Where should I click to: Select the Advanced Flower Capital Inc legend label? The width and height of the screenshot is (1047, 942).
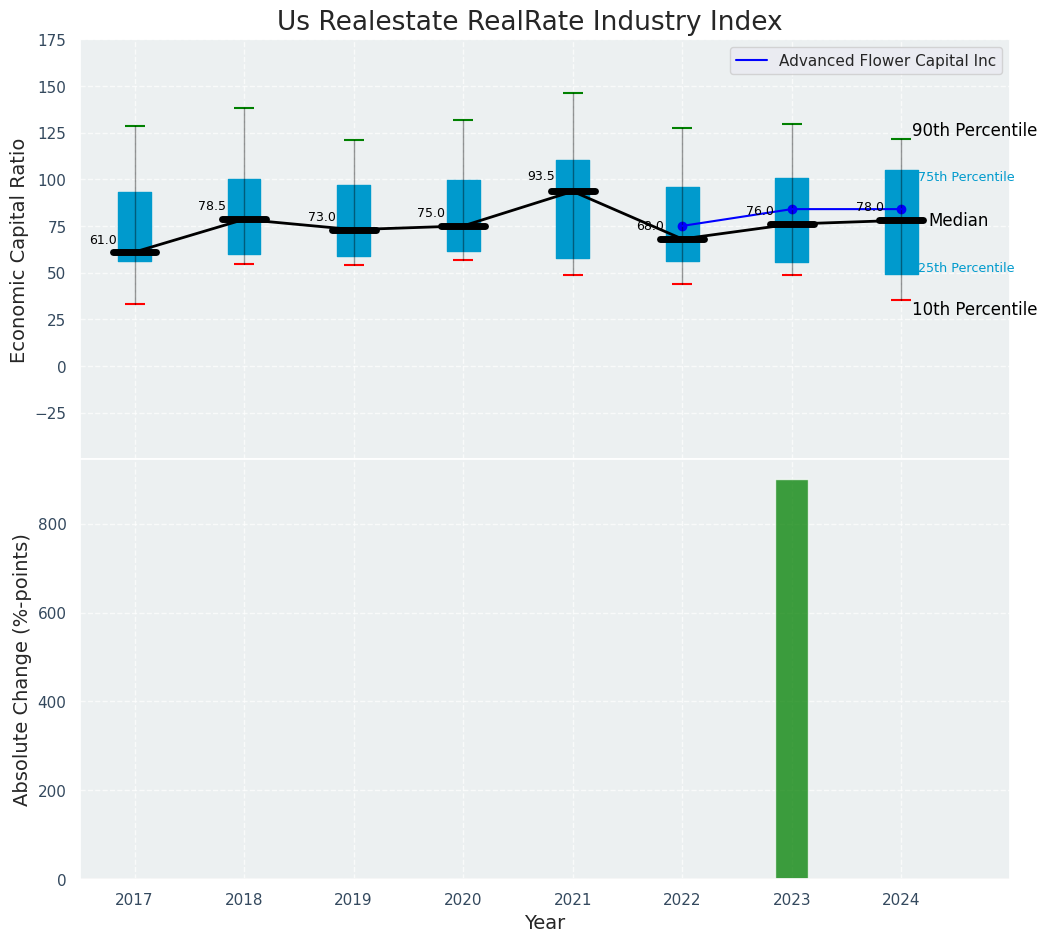coord(886,61)
